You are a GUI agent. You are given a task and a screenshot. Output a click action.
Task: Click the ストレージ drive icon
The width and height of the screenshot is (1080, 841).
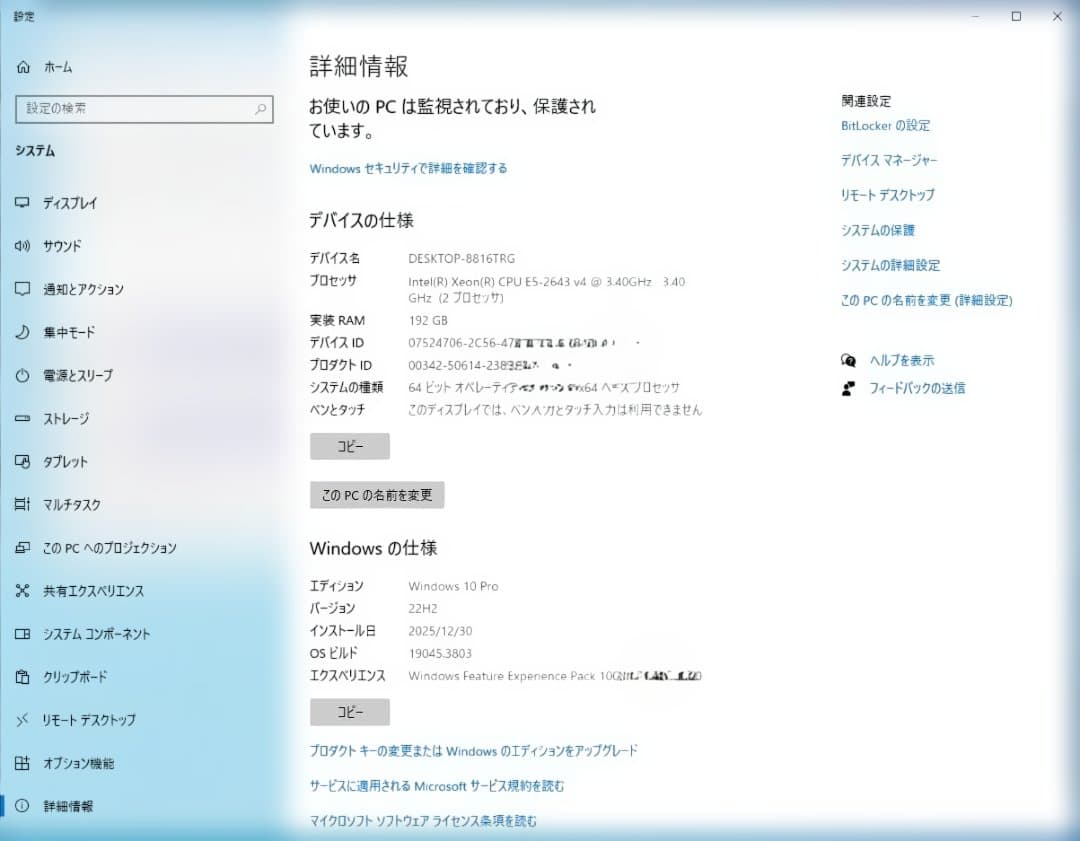(x=23, y=419)
